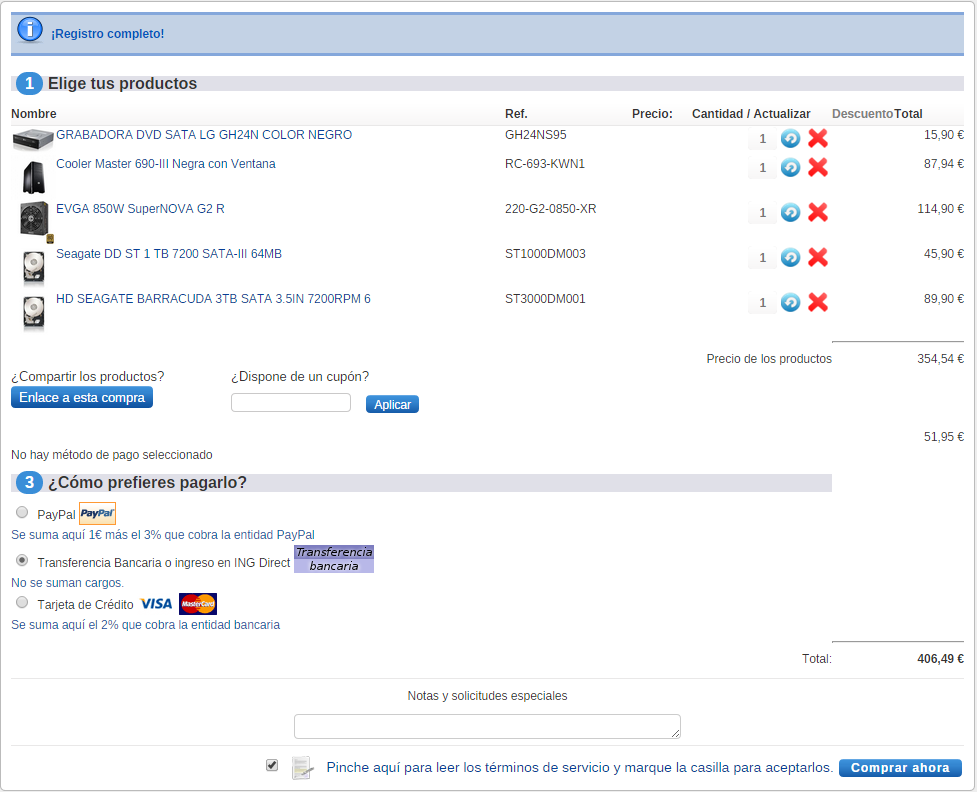Click the Elige tus productos heading
The width and height of the screenshot is (977, 792).
(x=122, y=83)
